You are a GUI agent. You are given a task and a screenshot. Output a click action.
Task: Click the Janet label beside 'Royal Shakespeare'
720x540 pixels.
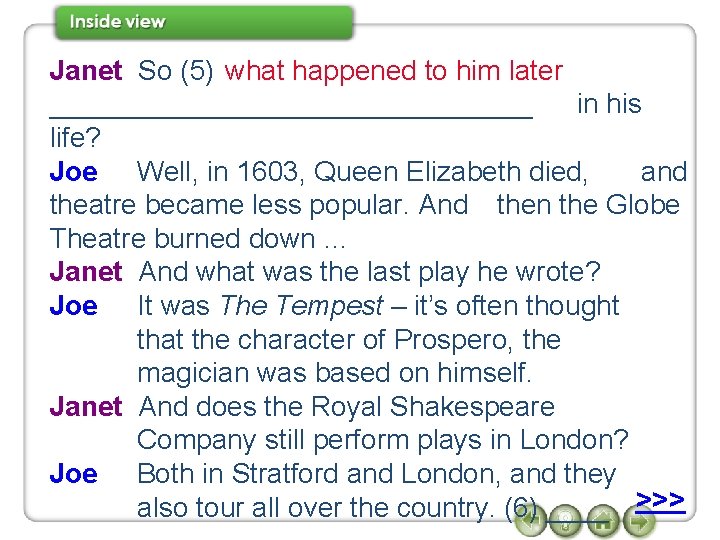pos(86,407)
